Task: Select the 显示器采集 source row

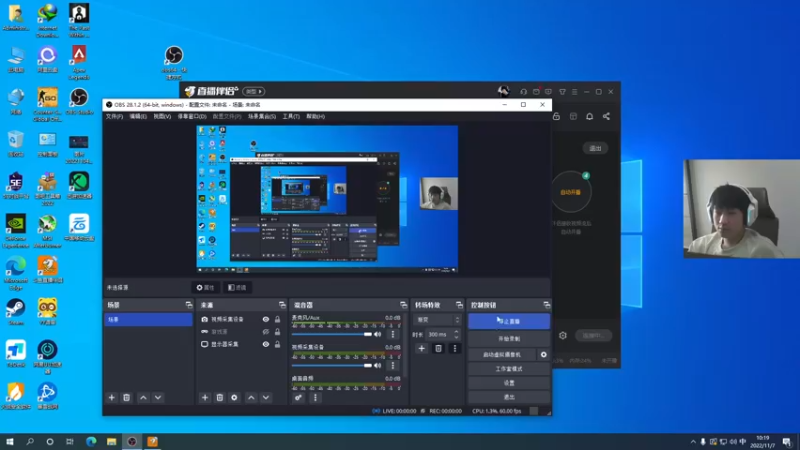Action: 241,344
